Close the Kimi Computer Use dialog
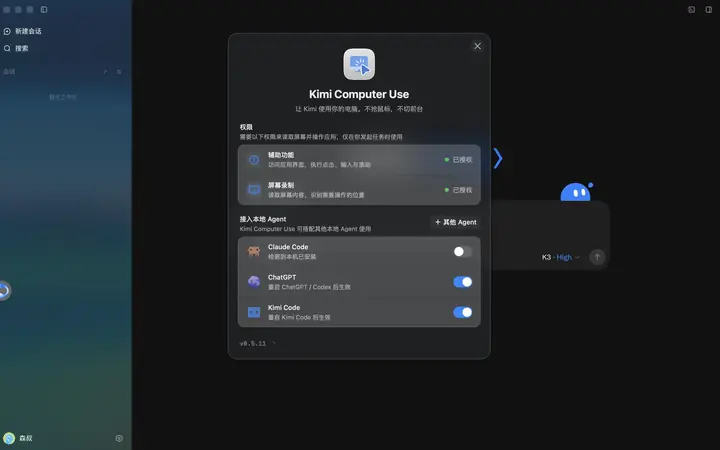720x450 pixels. click(x=478, y=46)
